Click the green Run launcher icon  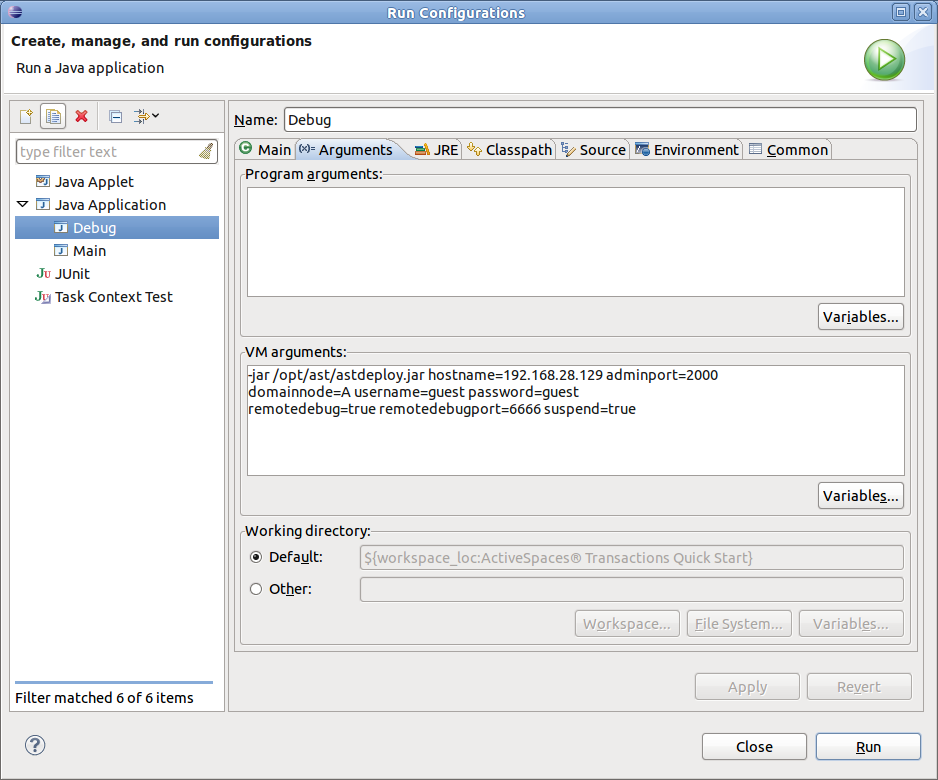884,59
